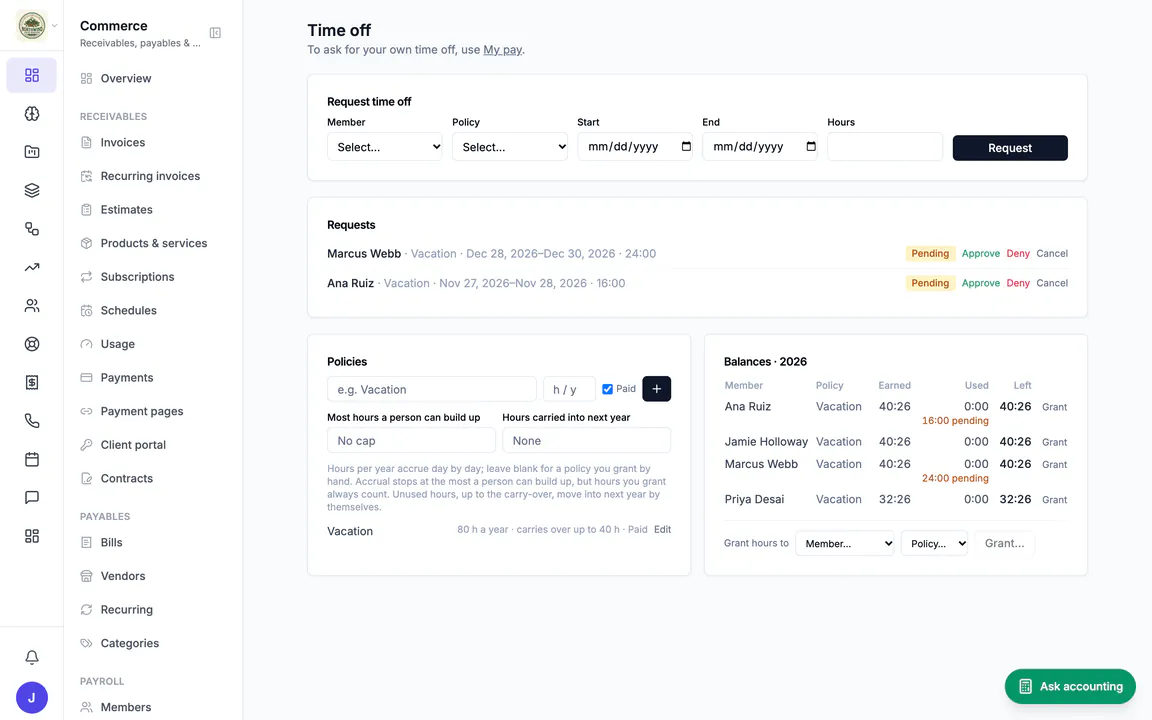Open Client portal in sidebar
The height and width of the screenshot is (720, 1152).
(133, 445)
